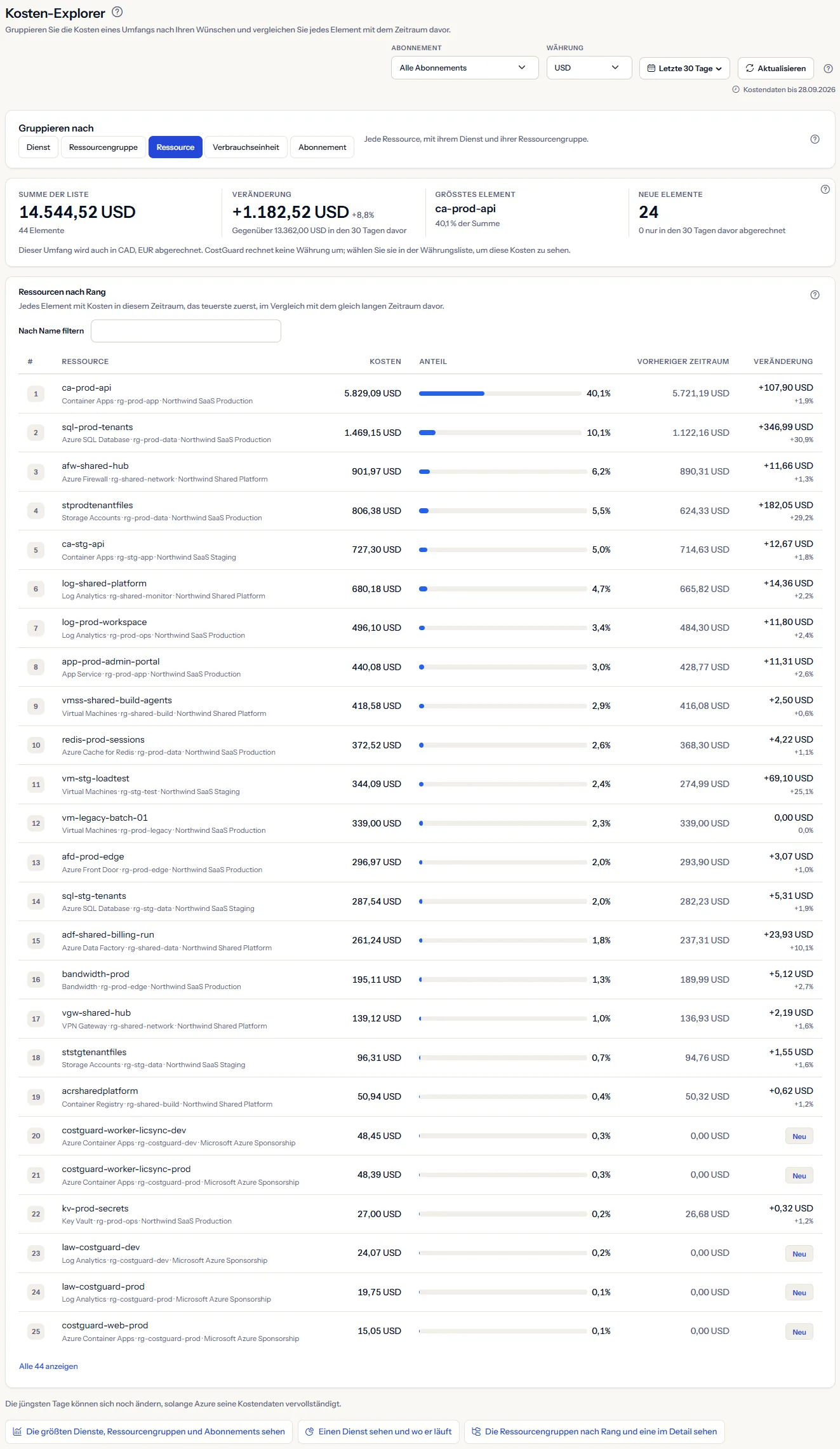The height and width of the screenshot is (1449, 840).
Task: Open the USD currency dropdown
Action: tap(589, 68)
